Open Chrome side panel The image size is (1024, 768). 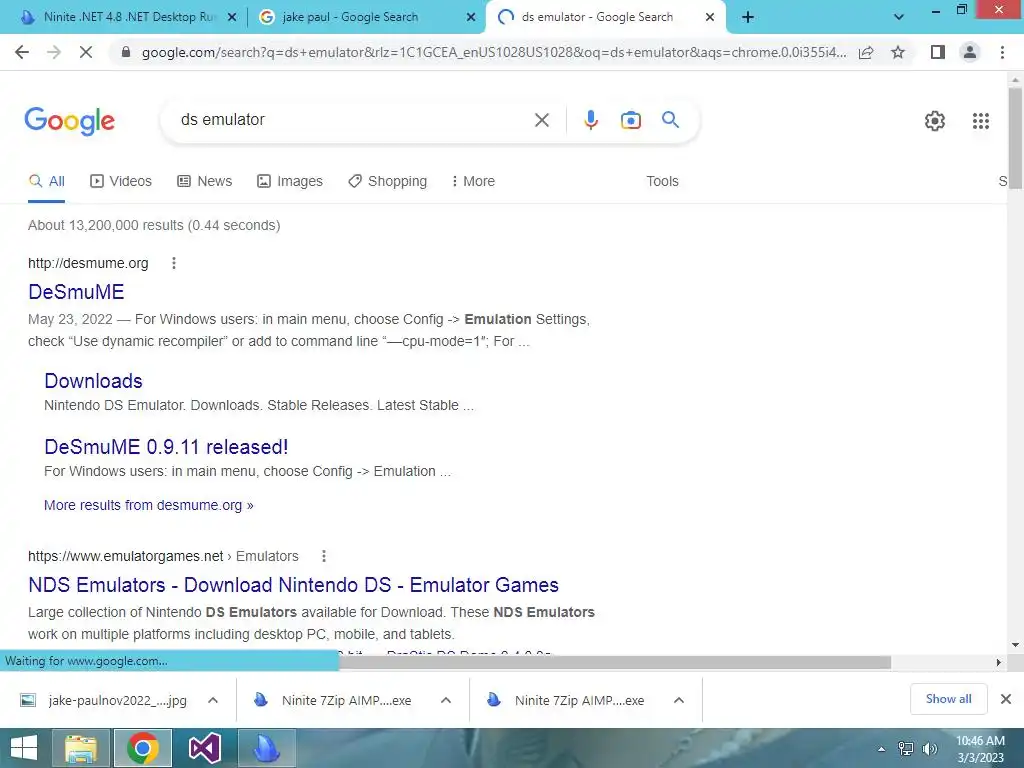938,52
